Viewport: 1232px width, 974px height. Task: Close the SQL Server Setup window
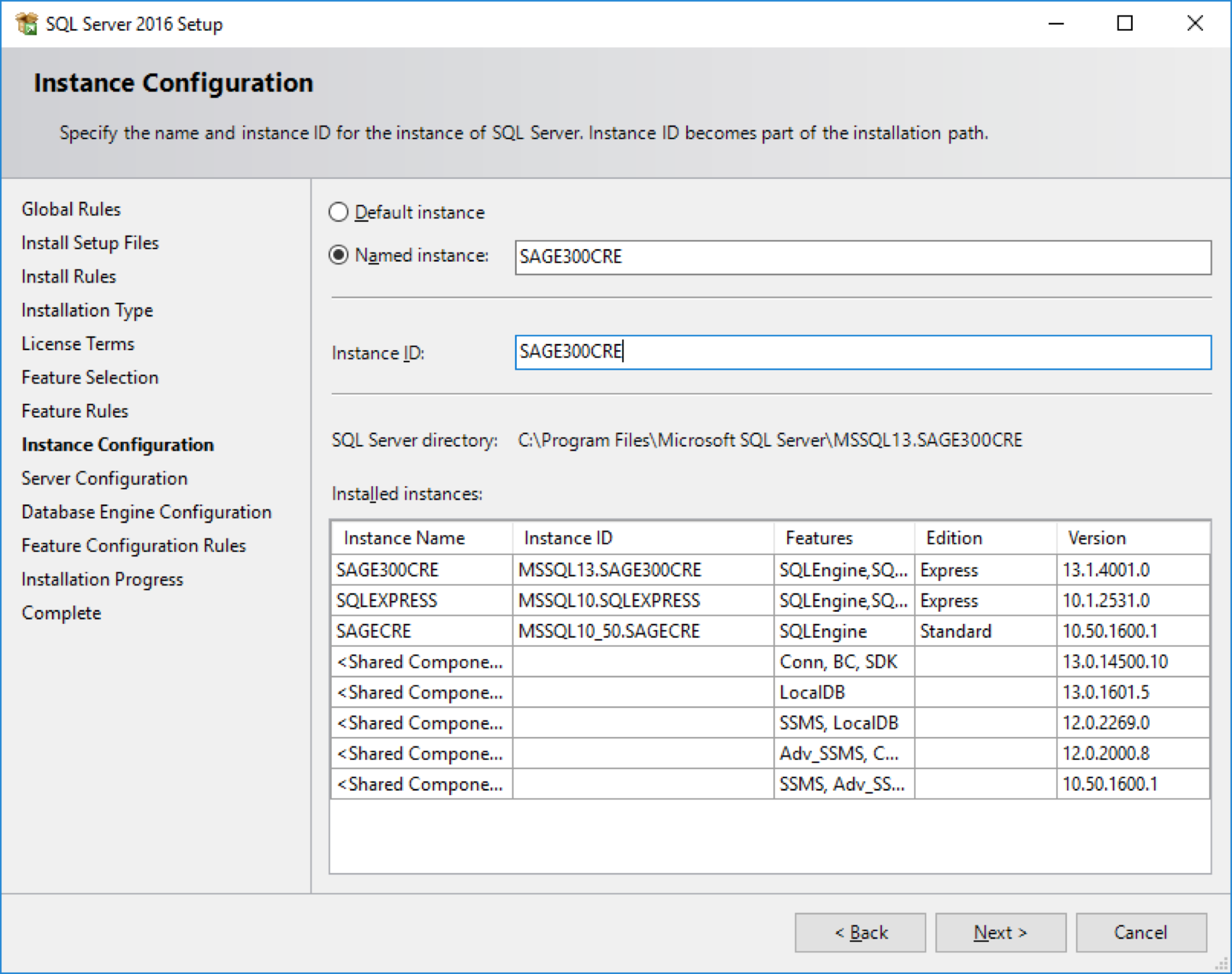(1195, 24)
